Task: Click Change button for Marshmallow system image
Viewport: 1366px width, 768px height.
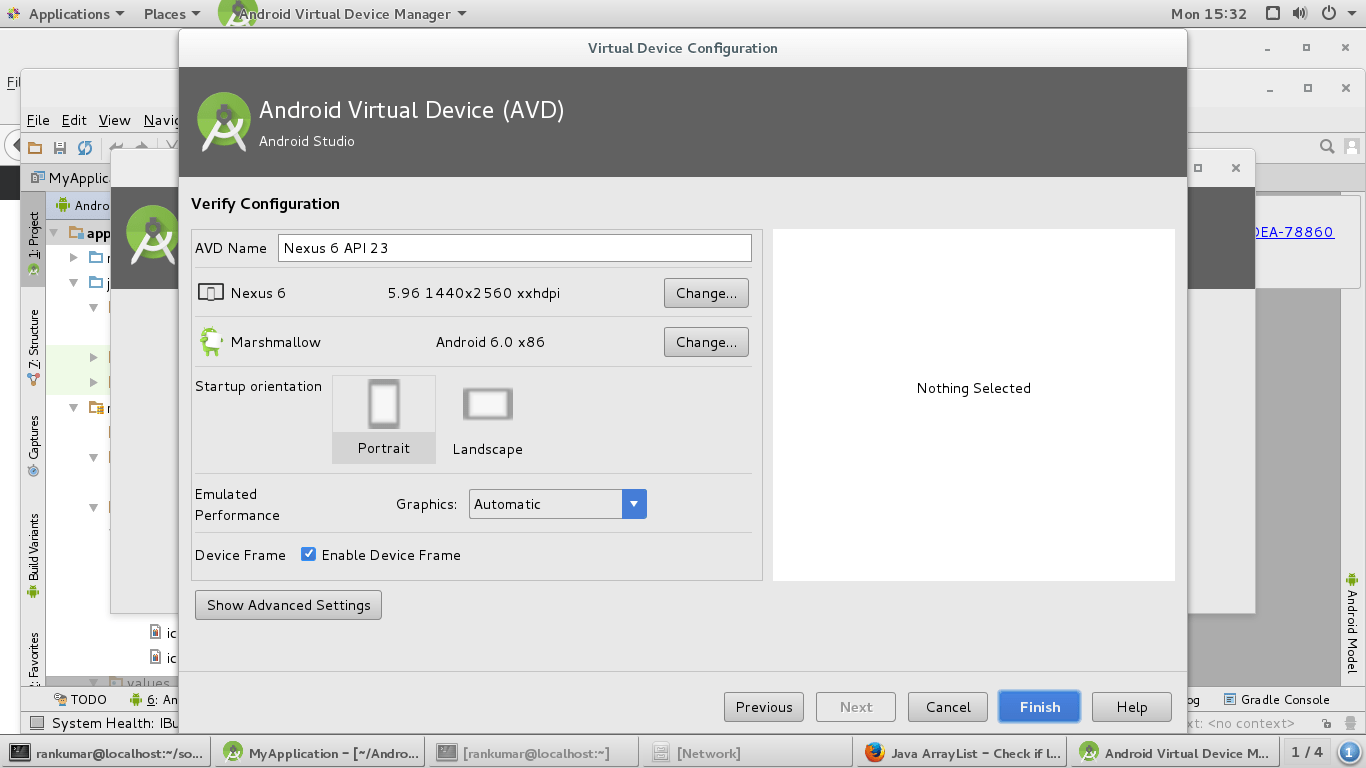Action: pyautogui.click(x=706, y=342)
